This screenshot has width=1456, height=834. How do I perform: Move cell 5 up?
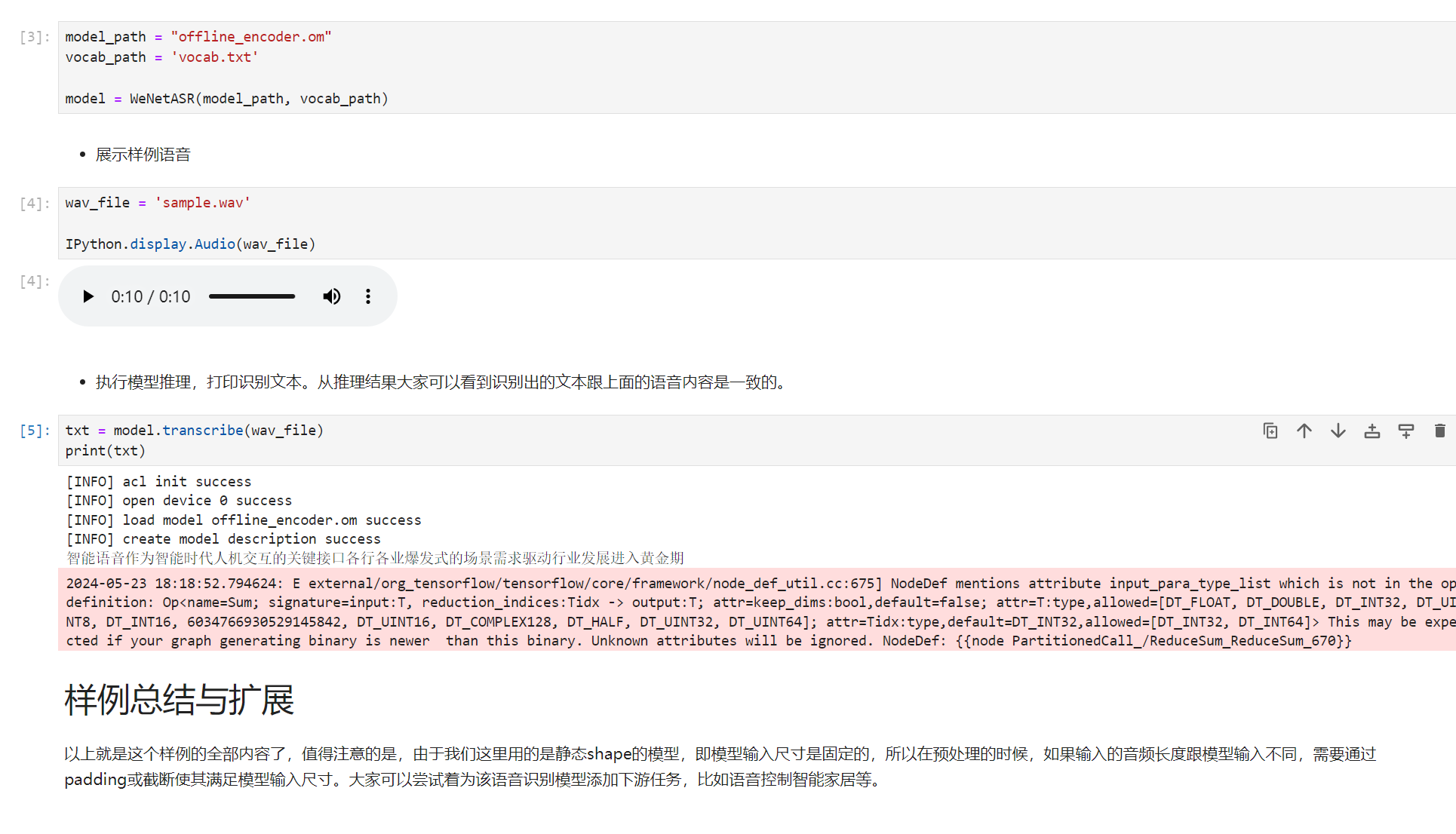tap(1304, 431)
